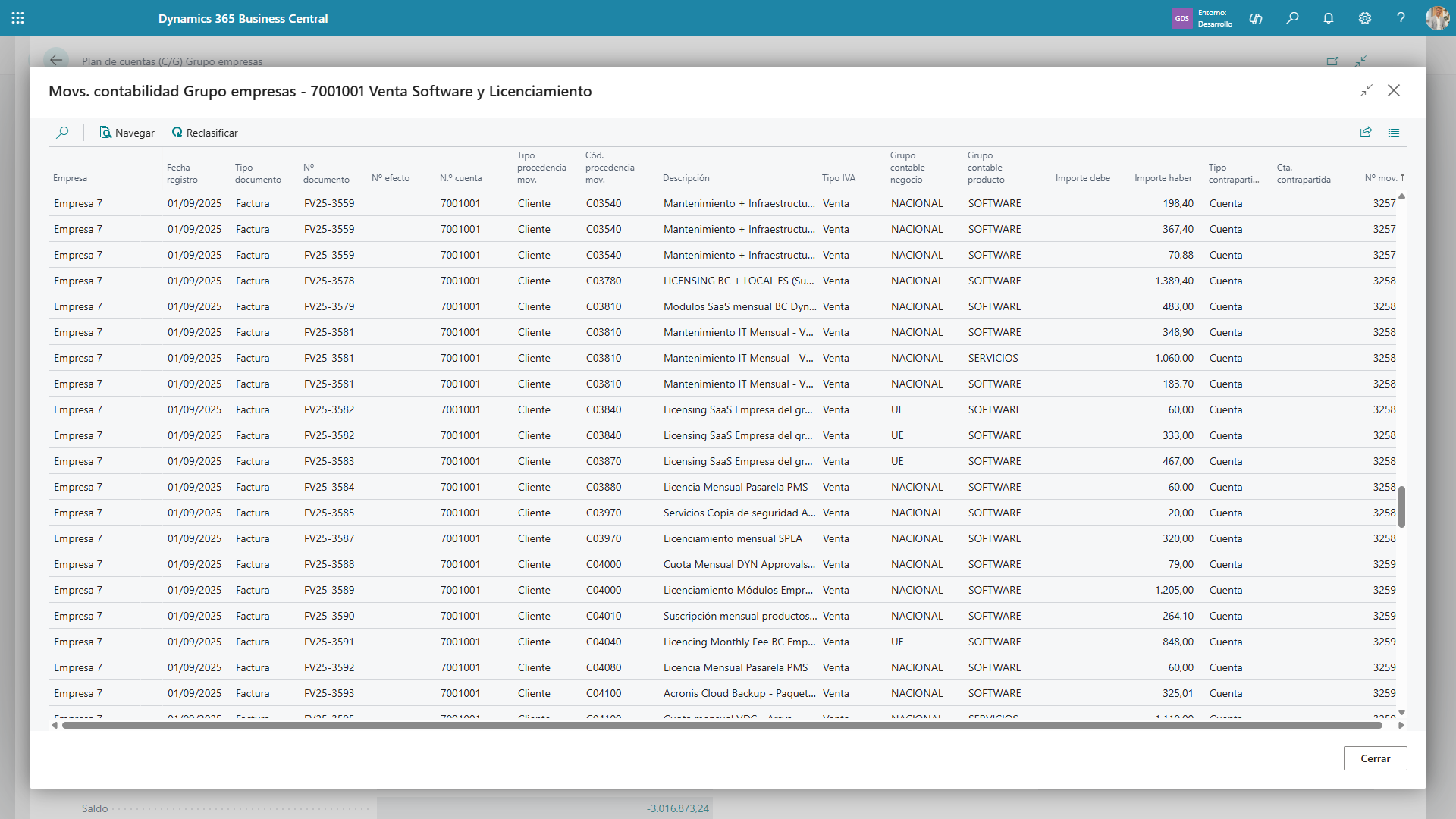This screenshot has height=819, width=1456.
Task: Open the N.º cuenta column header
Action: [x=461, y=178]
